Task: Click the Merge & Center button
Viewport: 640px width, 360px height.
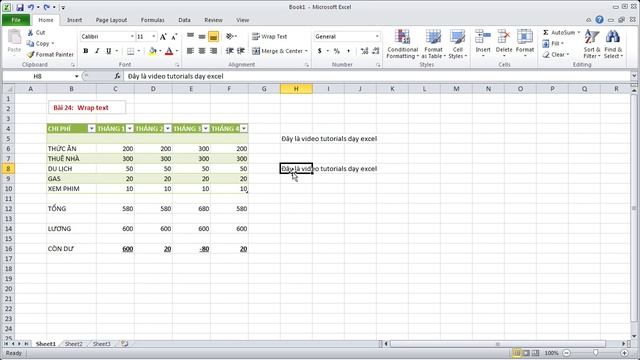Action: [277, 51]
